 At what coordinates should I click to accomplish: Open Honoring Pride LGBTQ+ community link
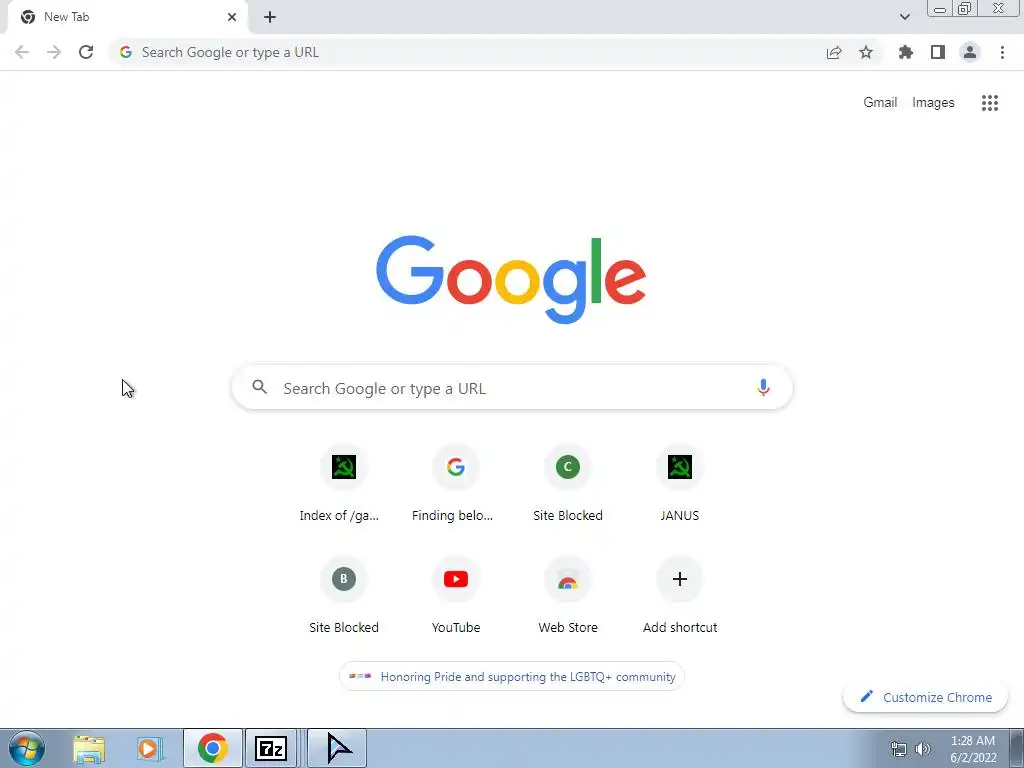pyautogui.click(x=512, y=677)
